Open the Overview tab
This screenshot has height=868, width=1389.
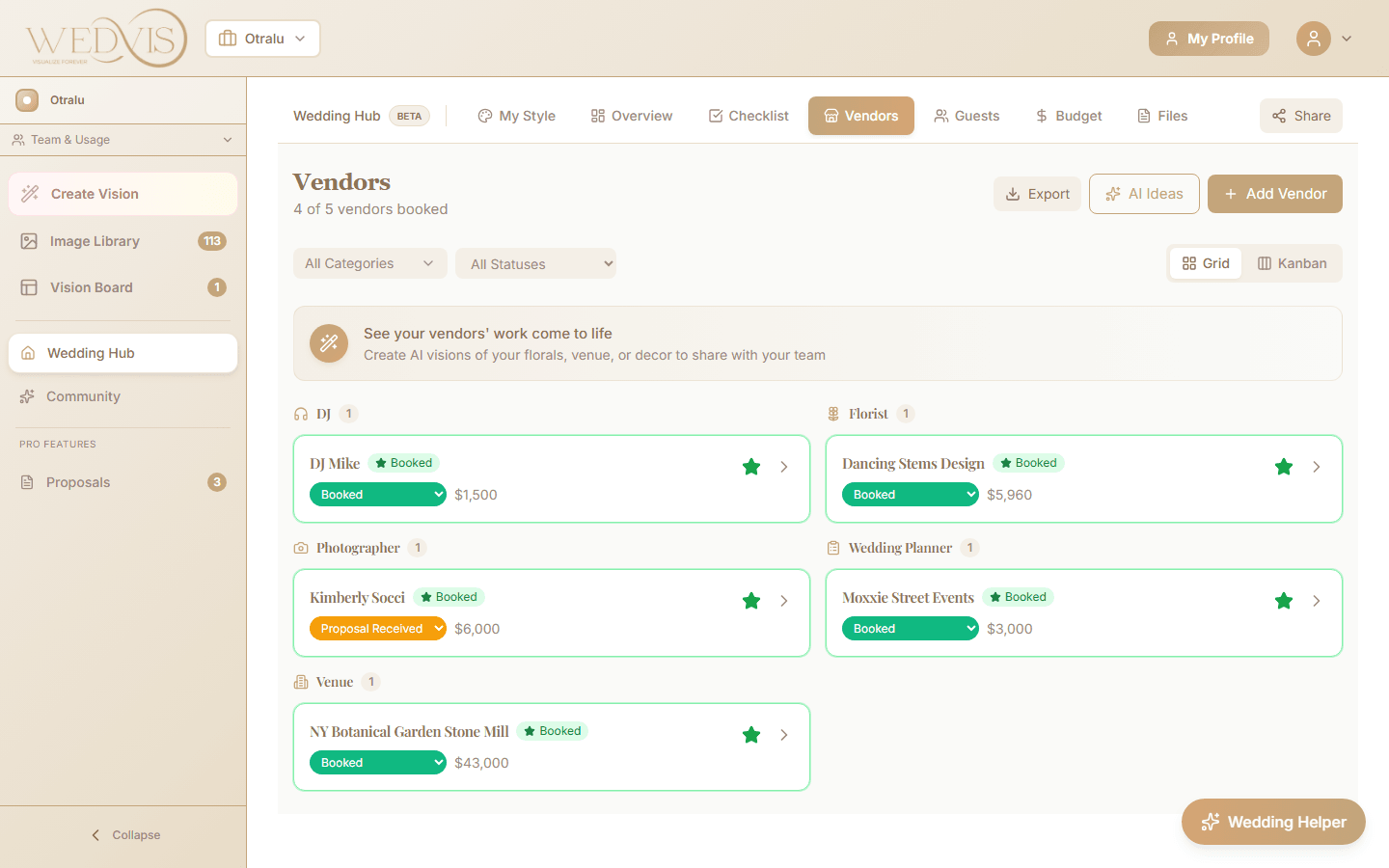tap(631, 116)
